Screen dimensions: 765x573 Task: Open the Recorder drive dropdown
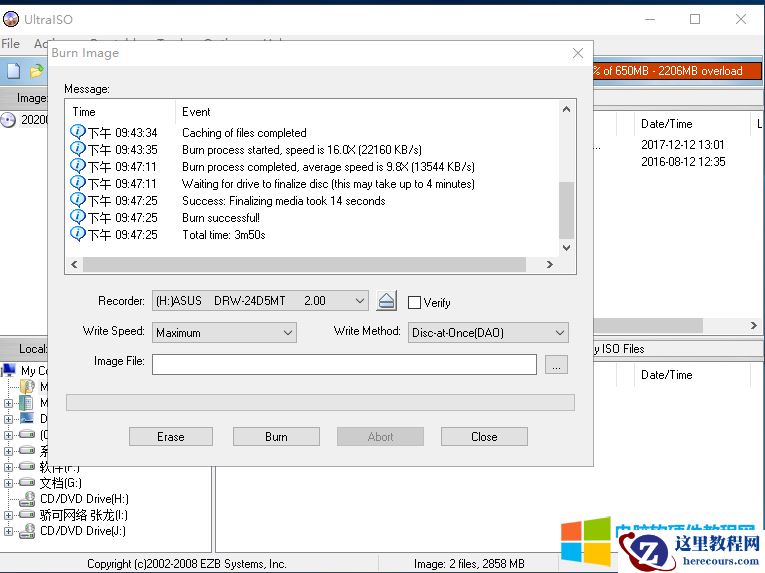(x=360, y=301)
